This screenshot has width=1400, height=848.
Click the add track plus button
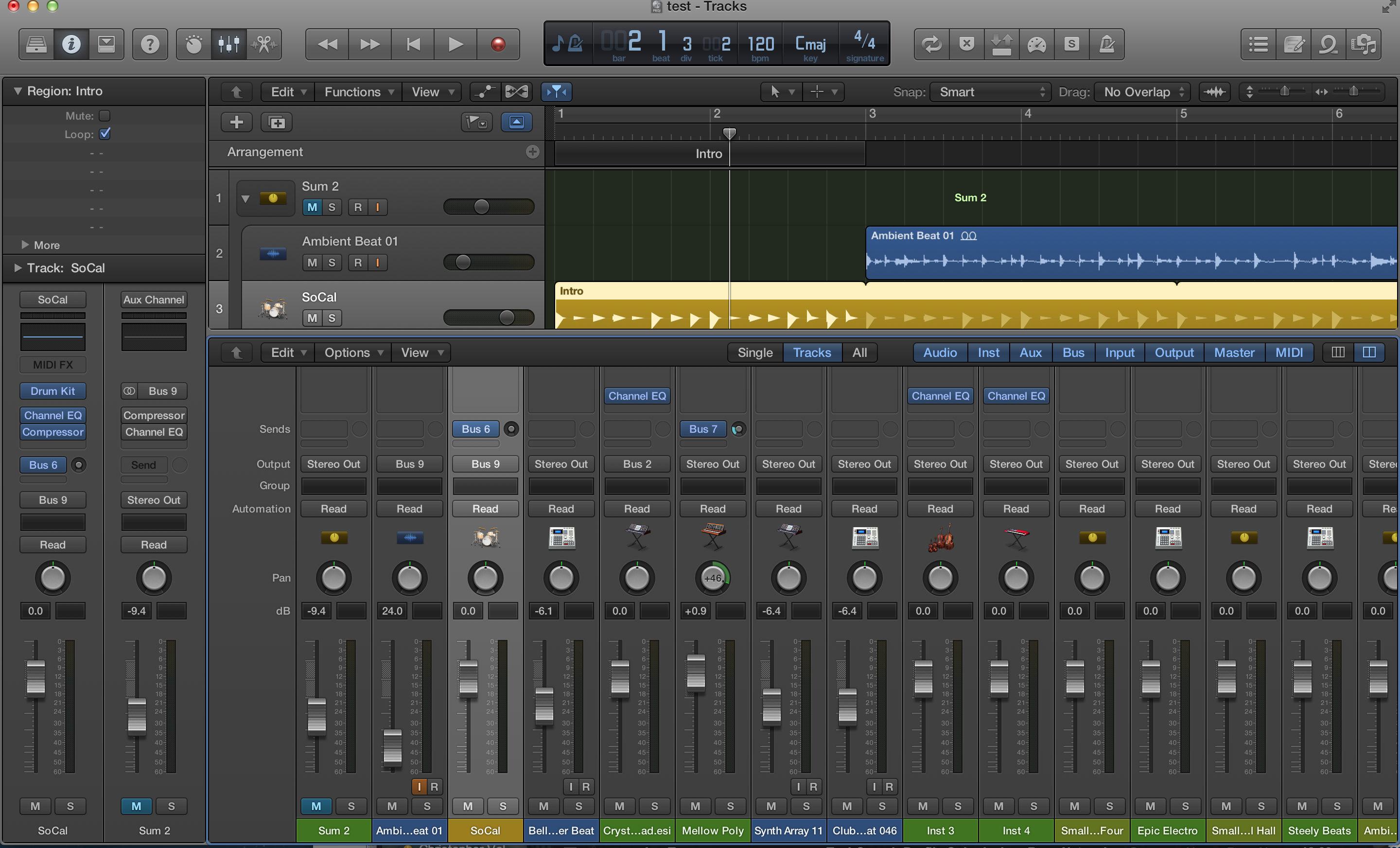236,122
